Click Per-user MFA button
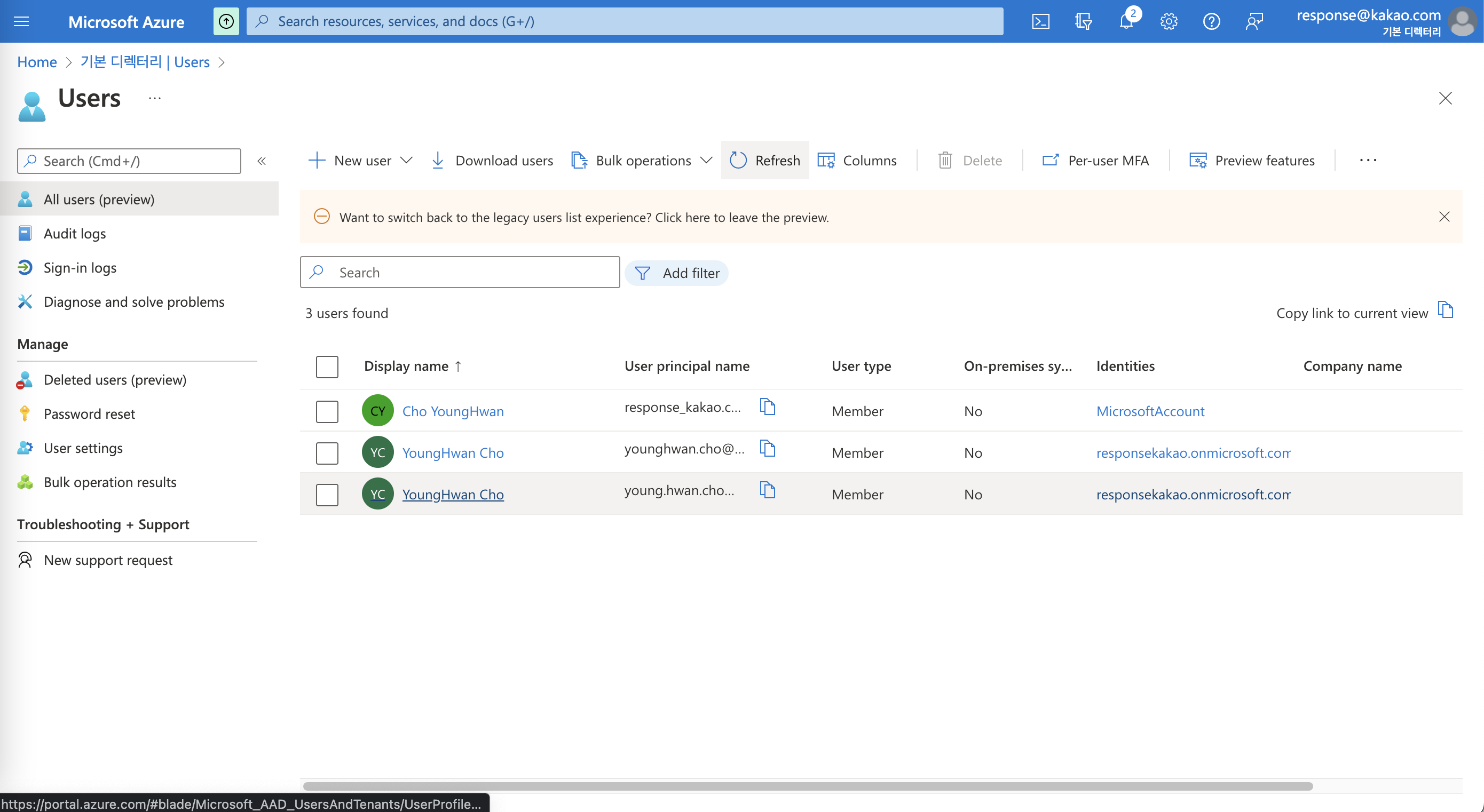This screenshot has height=812, width=1484. pos(1096,160)
